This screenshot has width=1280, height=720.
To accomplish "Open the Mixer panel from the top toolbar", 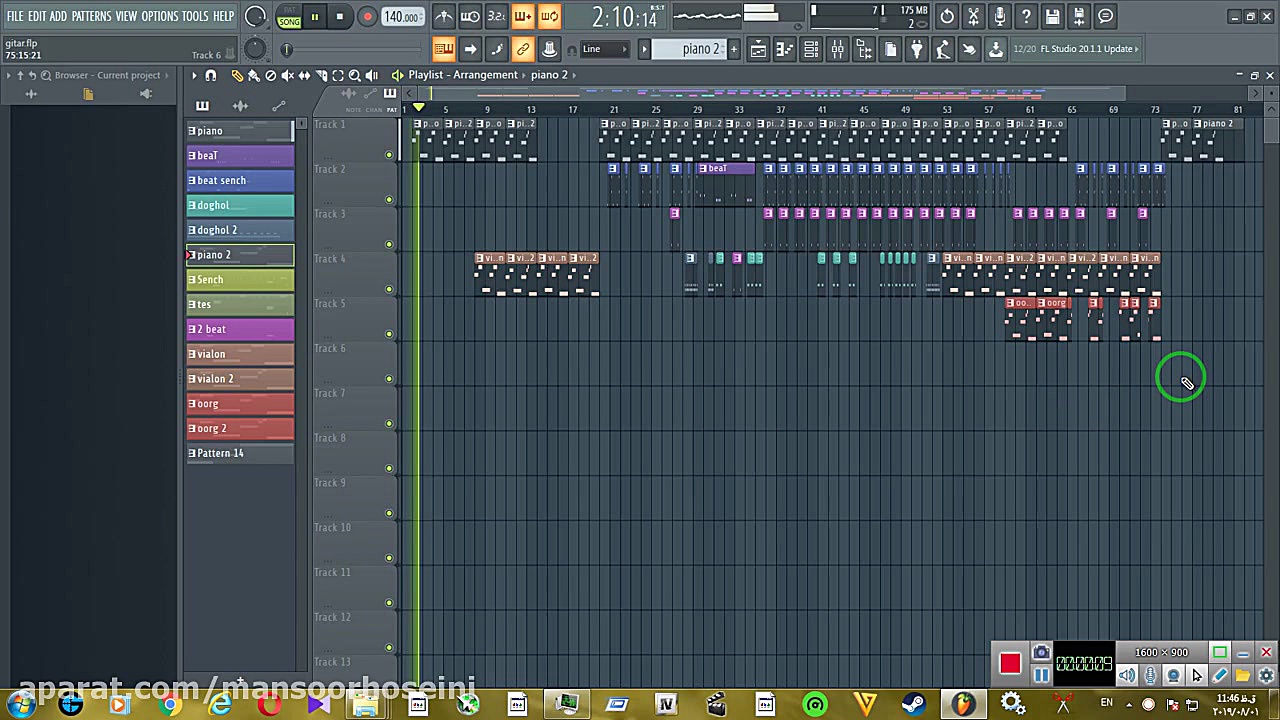I will tap(838, 49).
